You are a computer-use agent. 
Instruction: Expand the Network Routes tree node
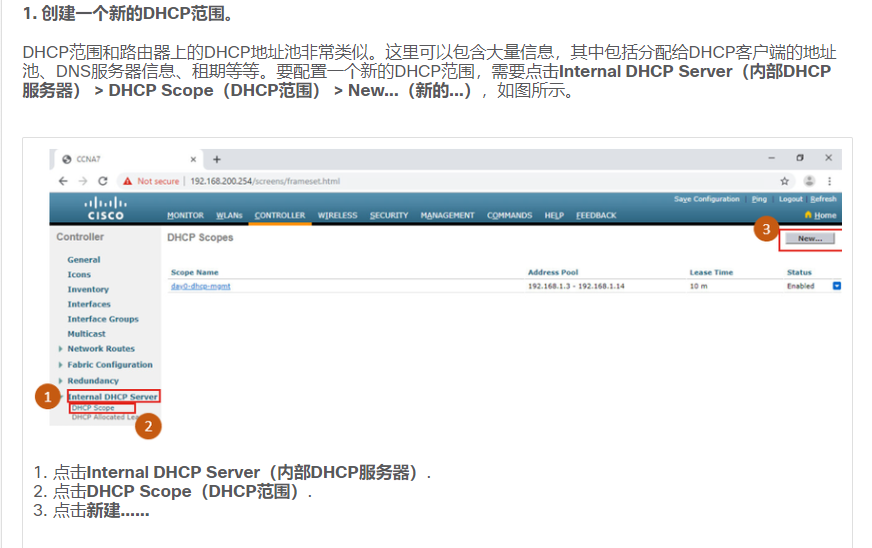(x=61, y=349)
